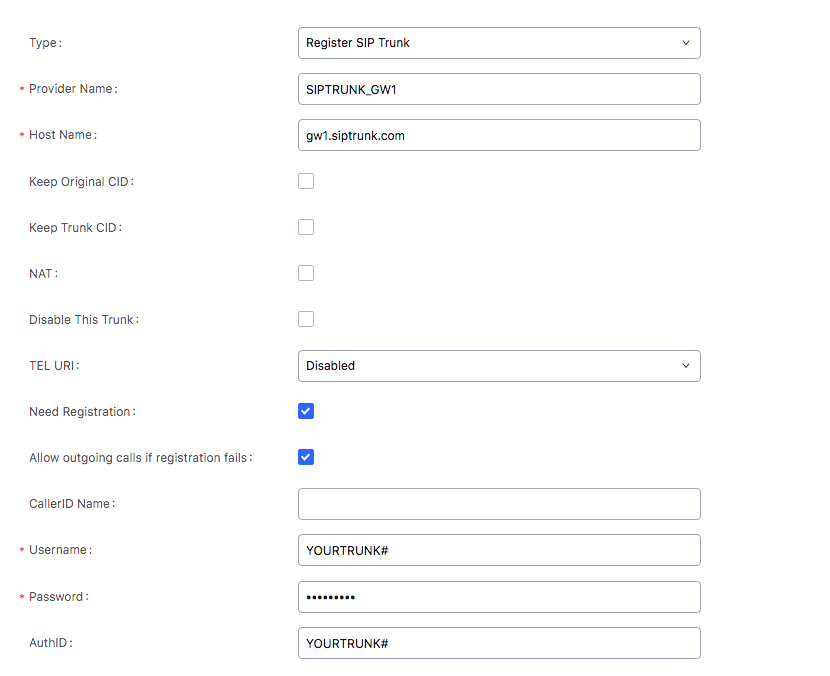Click 'Allow outgoing calls if registration fails:' label

pos(141,458)
